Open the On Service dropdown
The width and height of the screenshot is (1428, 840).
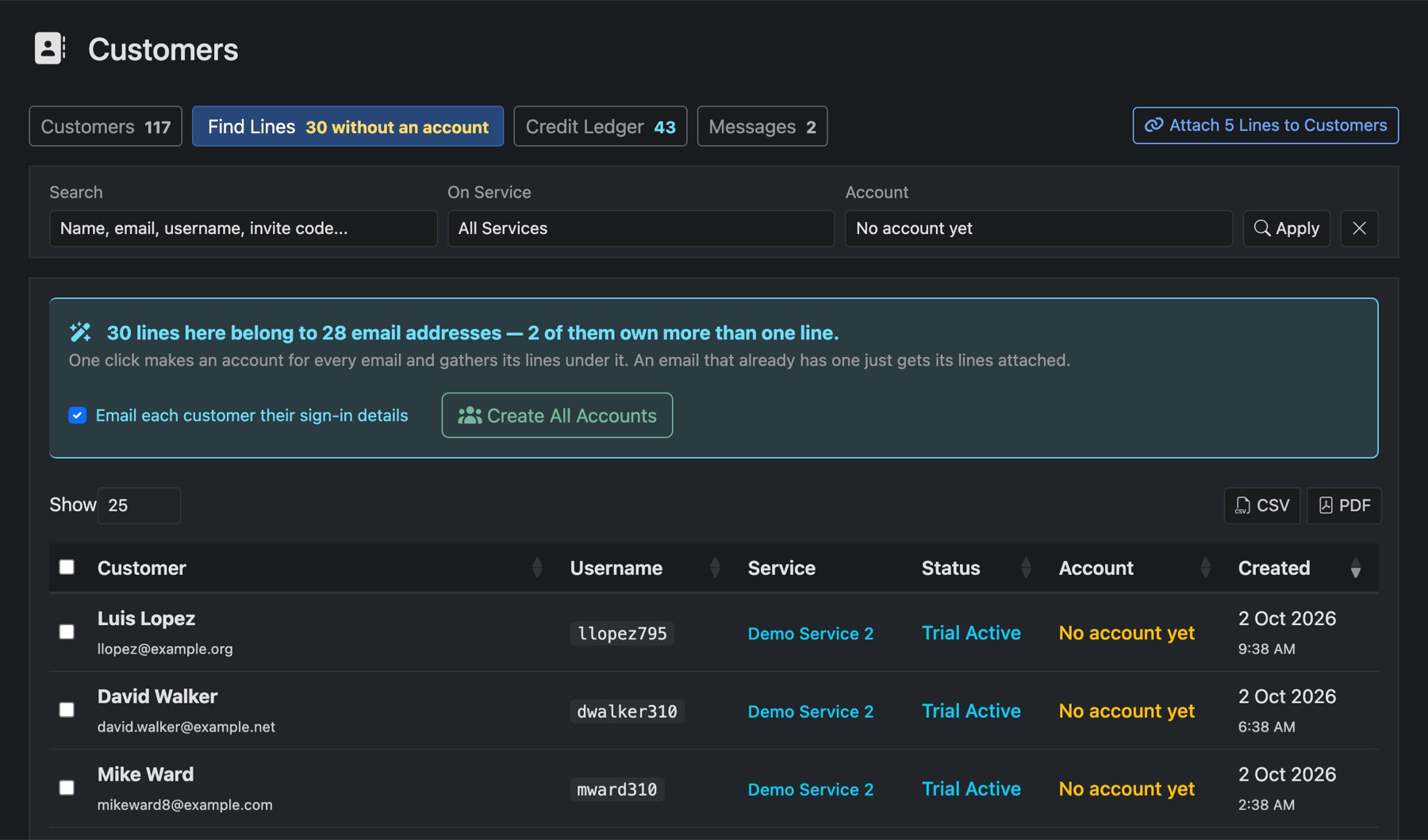pyautogui.click(x=641, y=228)
